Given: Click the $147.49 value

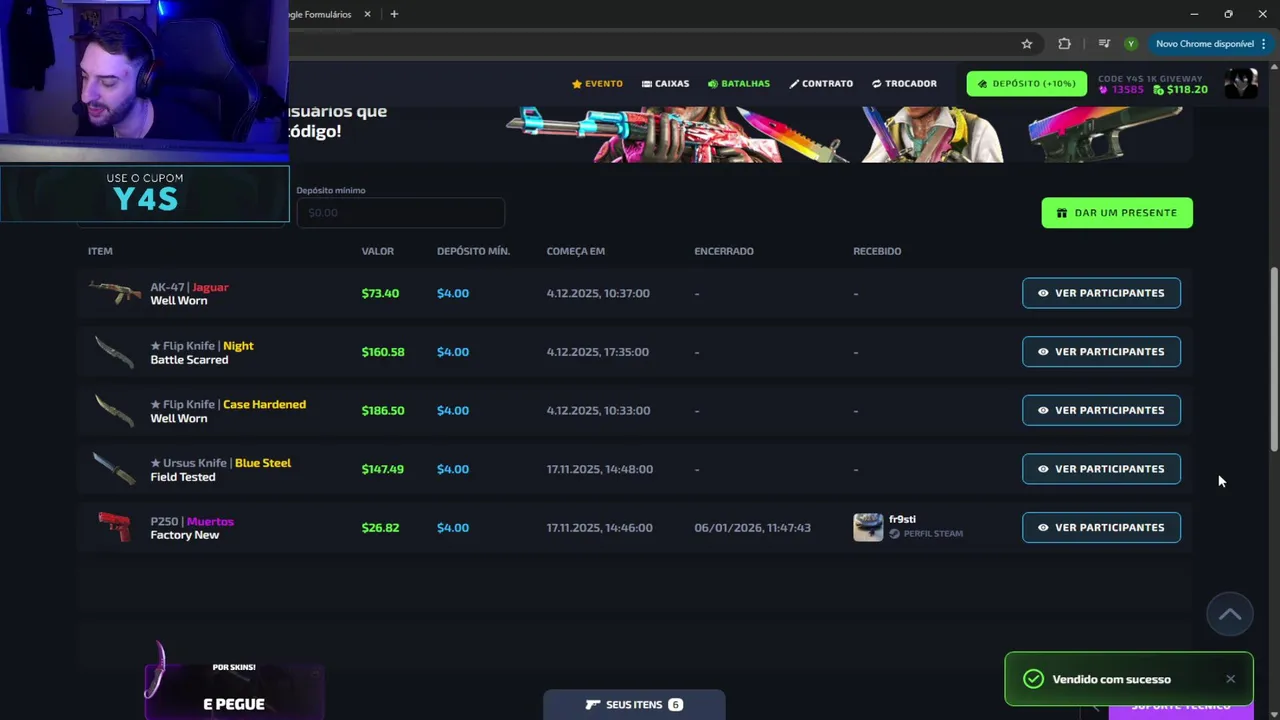Looking at the screenshot, I should [x=383, y=469].
